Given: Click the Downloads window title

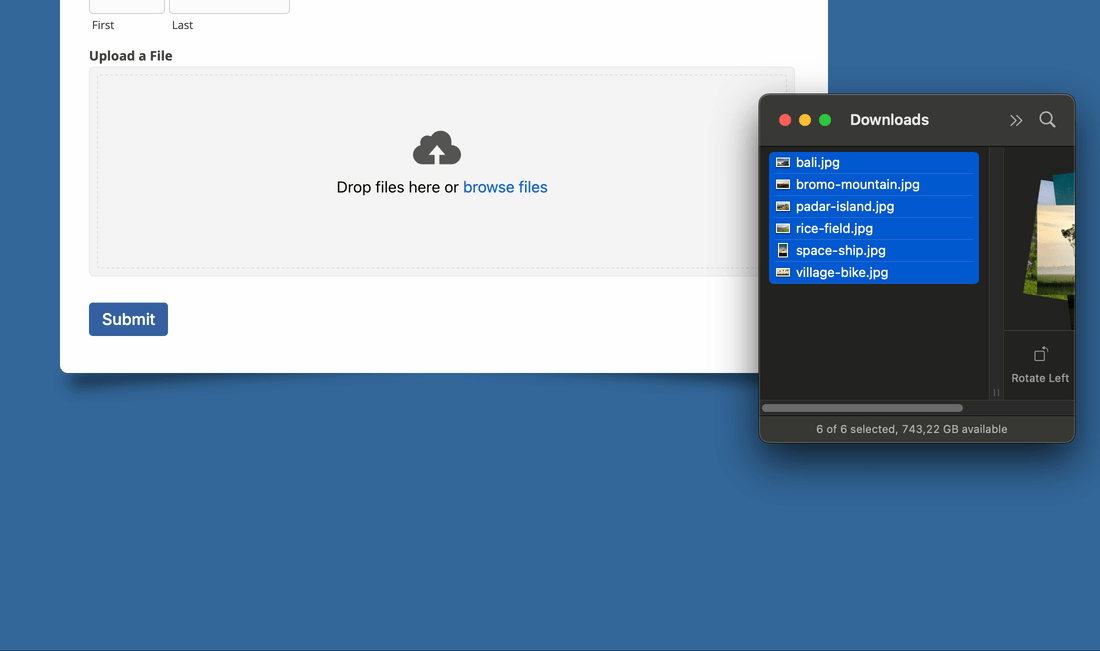Looking at the screenshot, I should point(889,119).
